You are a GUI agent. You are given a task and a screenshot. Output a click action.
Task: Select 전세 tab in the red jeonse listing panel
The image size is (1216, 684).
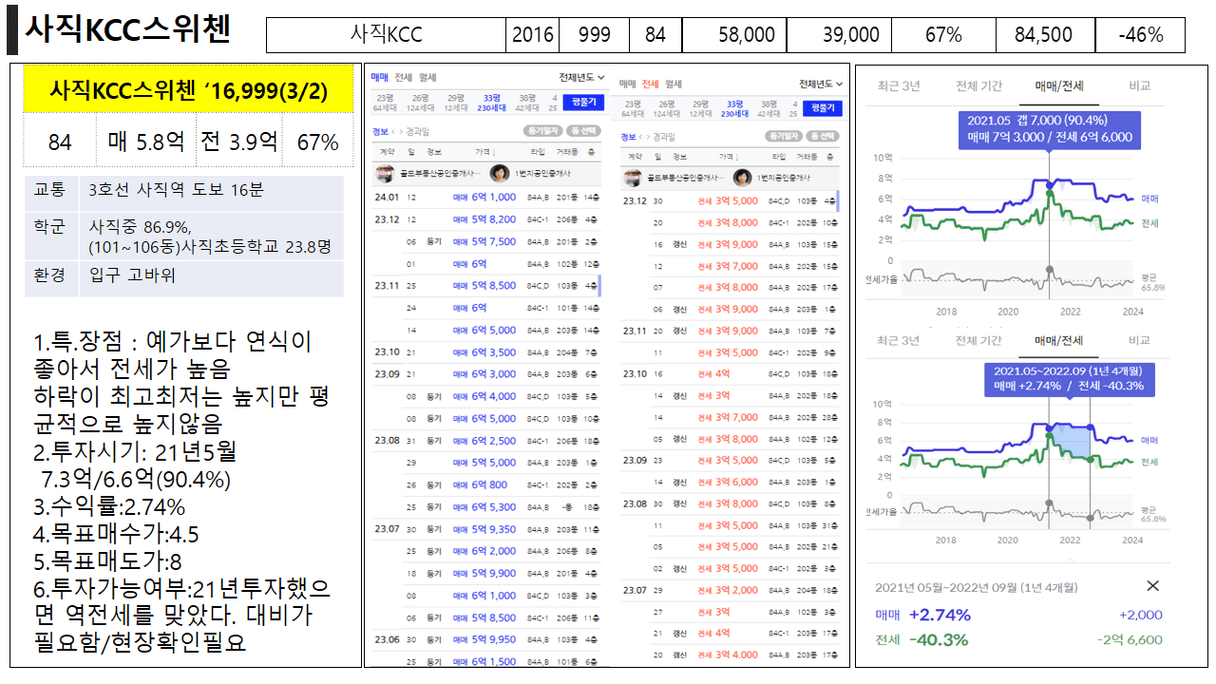coord(651,84)
